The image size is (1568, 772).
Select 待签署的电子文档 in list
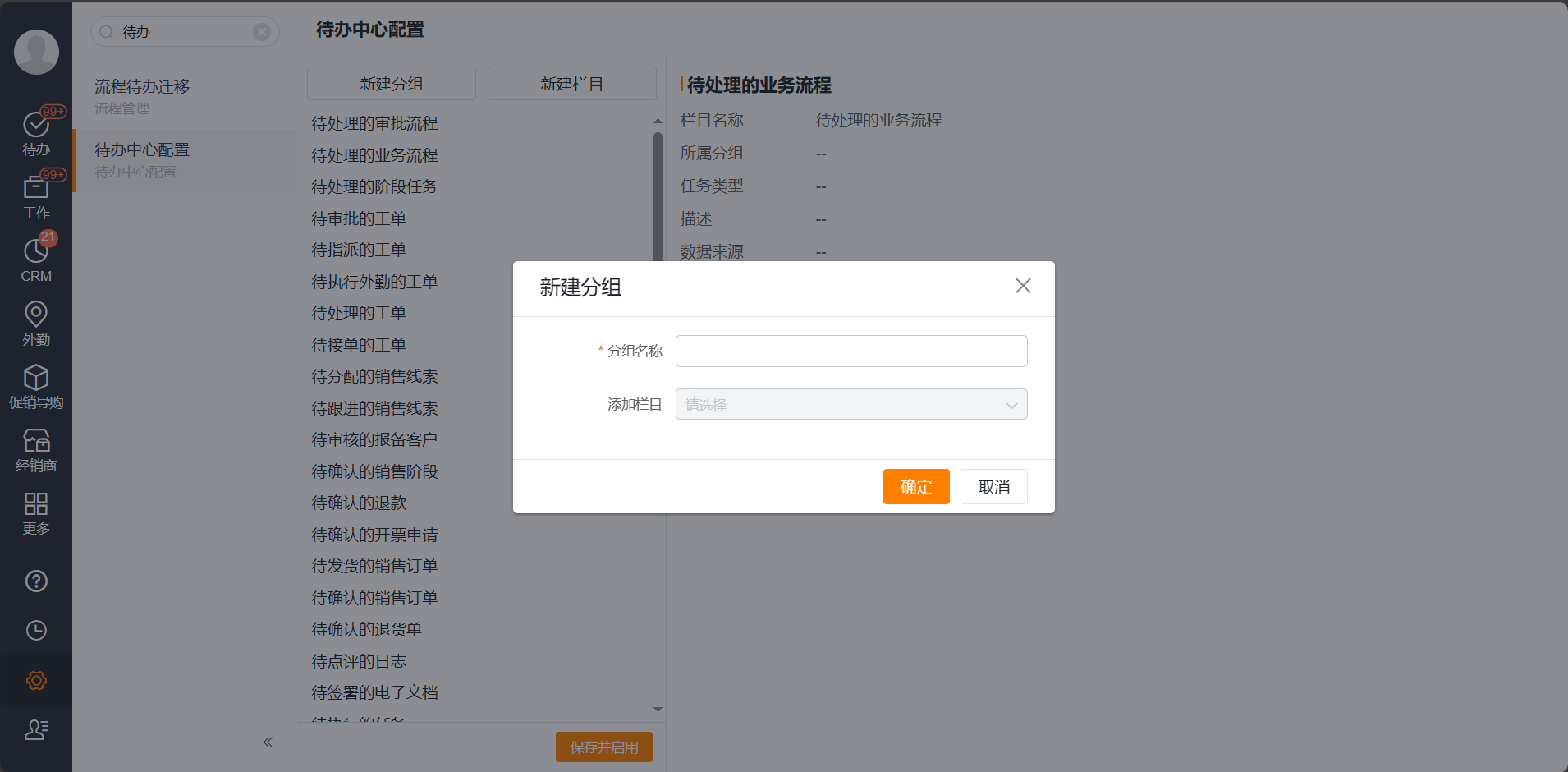point(374,692)
